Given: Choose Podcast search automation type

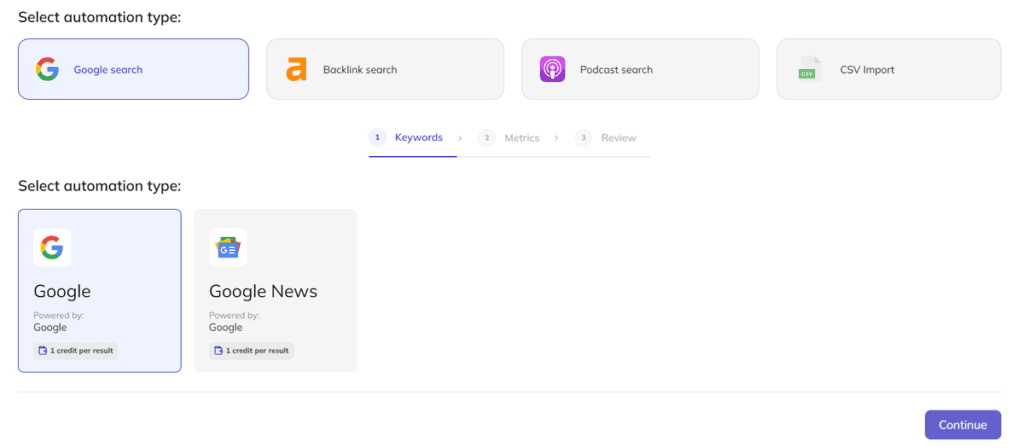Looking at the screenshot, I should (640, 69).
